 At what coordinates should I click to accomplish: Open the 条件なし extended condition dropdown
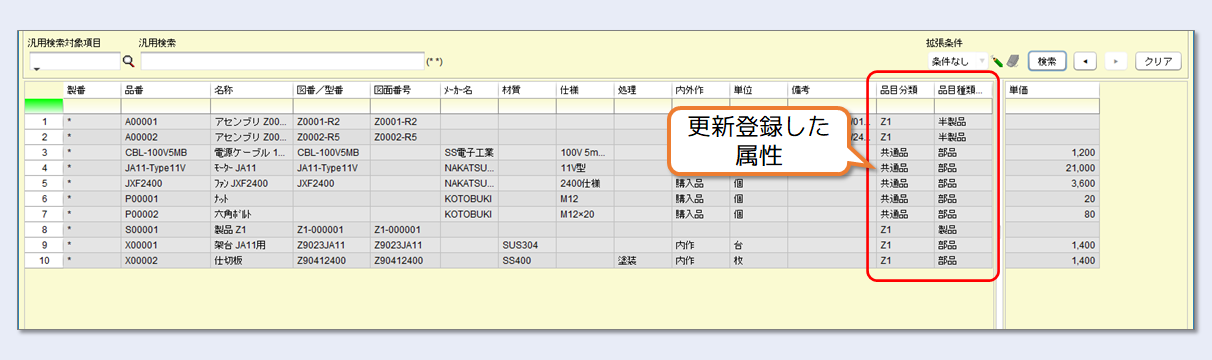coord(958,61)
